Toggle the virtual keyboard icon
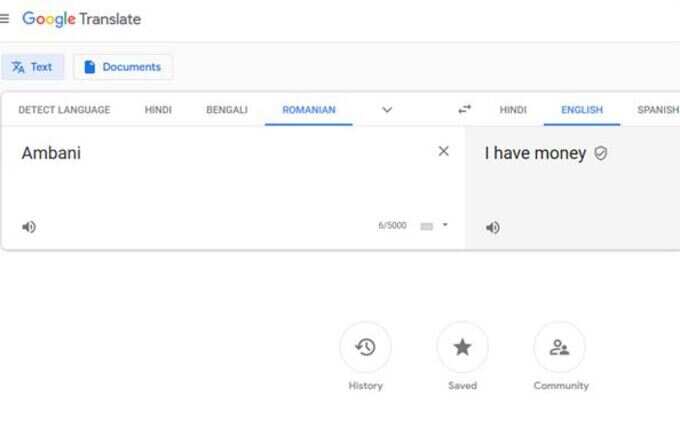 [427, 226]
